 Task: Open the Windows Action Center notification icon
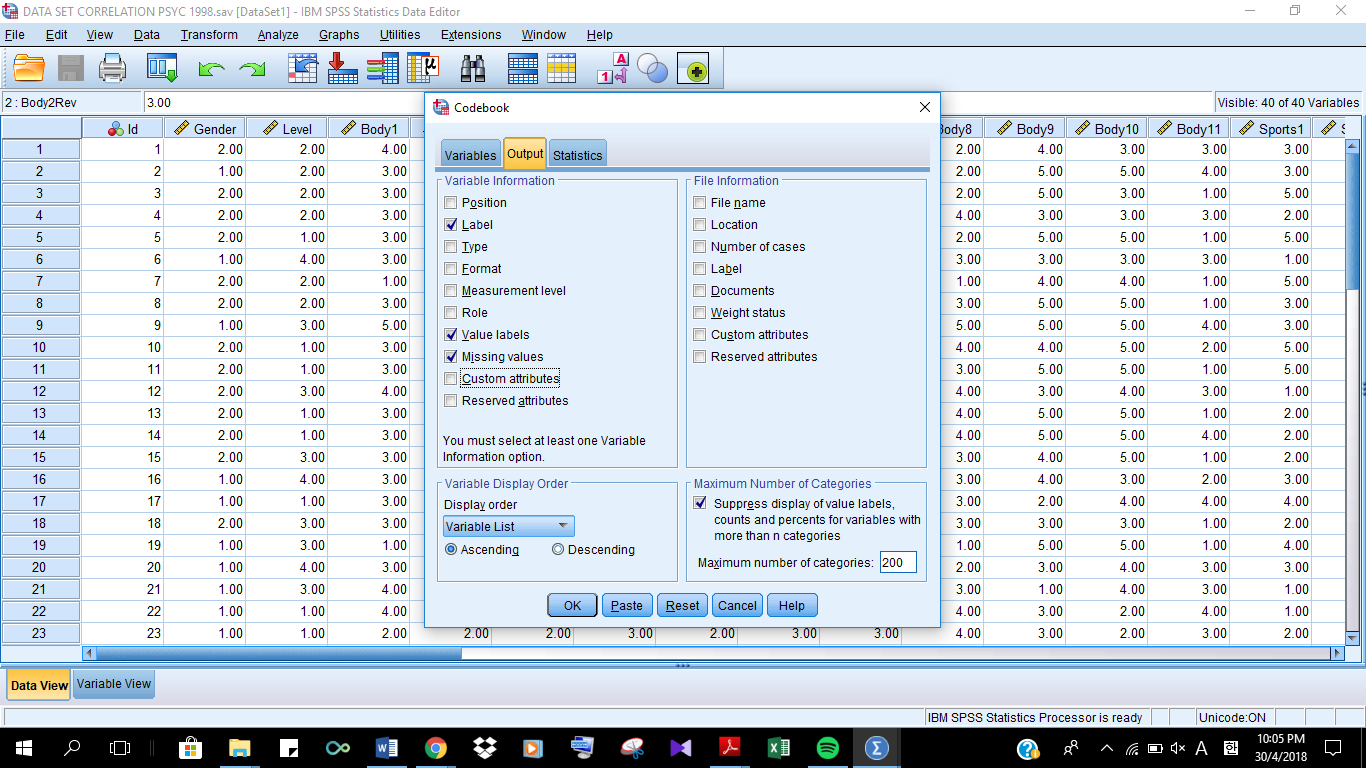click(x=1332, y=747)
